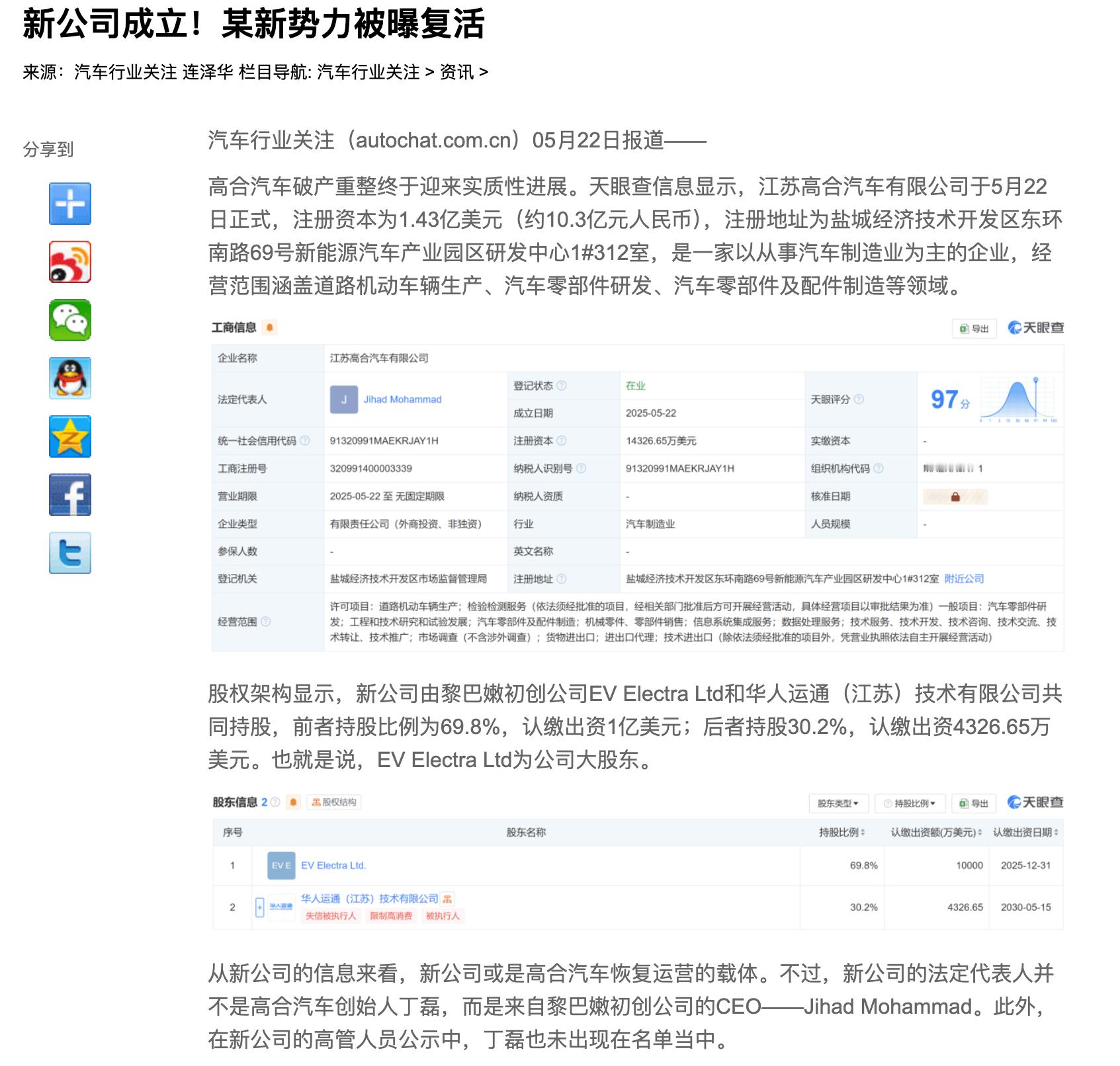Viewport: 1120px width, 1066px height.
Task: Go to 汽车行业关注 breadcrumb in 栏目导航
Action: click(368, 72)
